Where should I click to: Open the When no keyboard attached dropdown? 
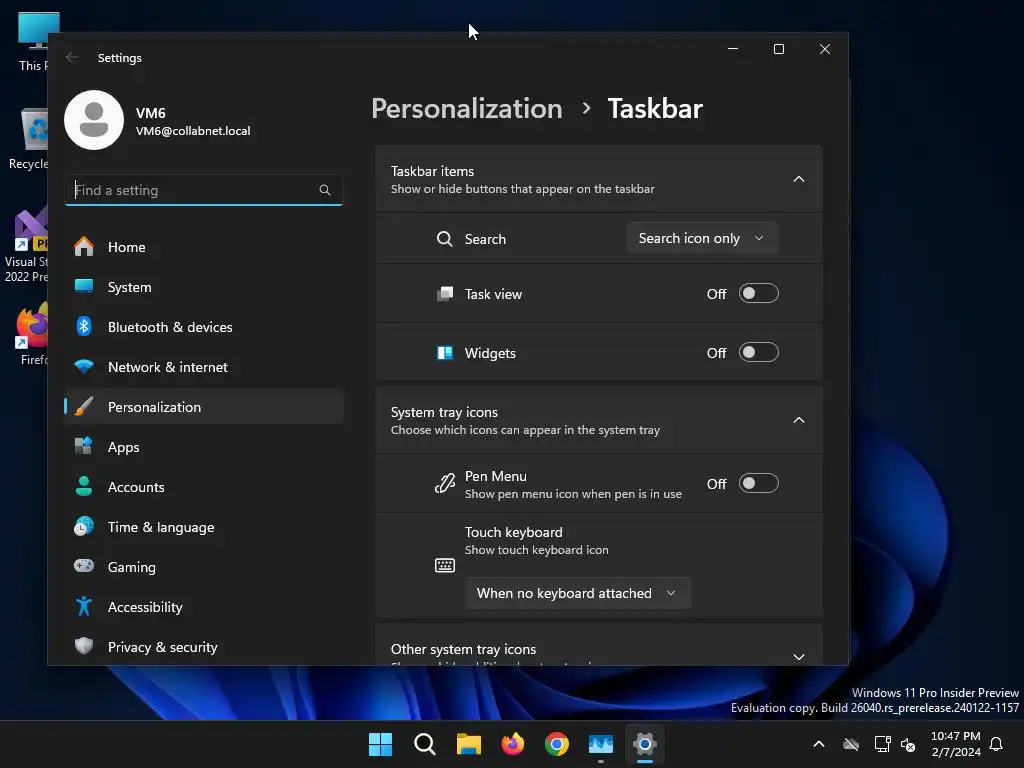pos(577,593)
